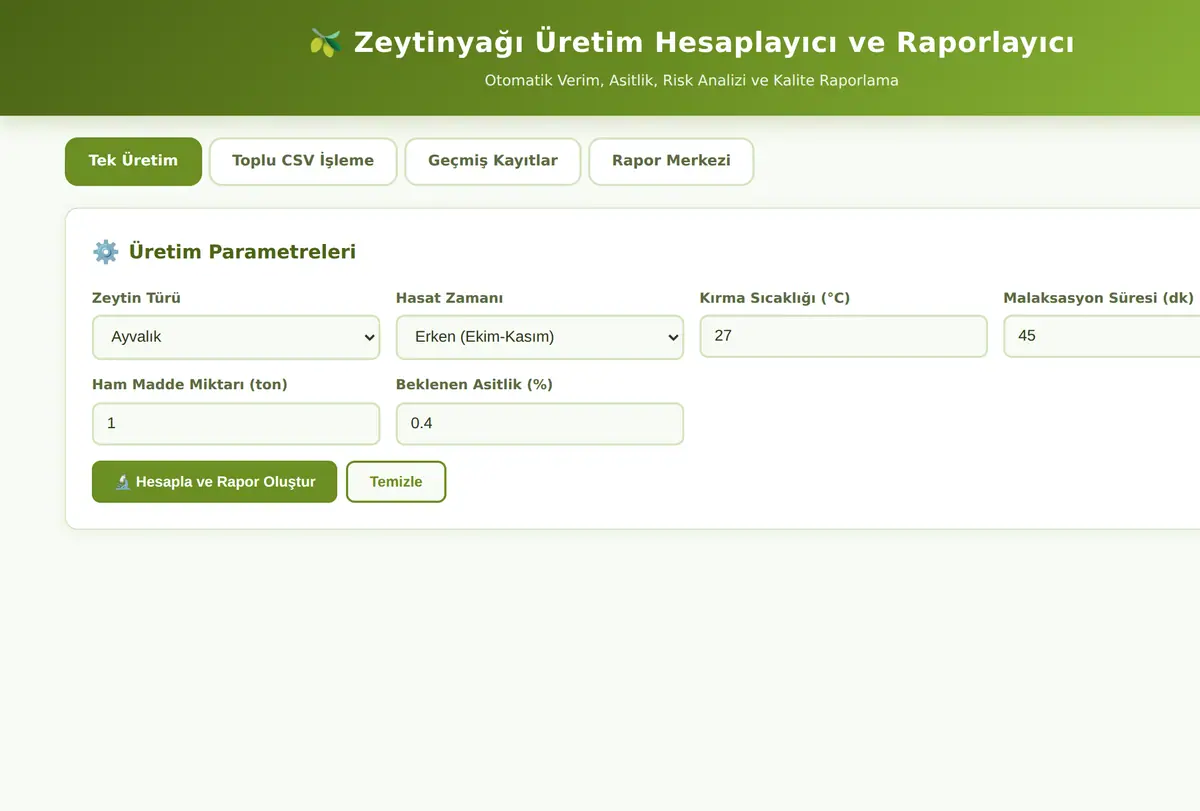
Task: Click the 'Beklenen Asitlik (%)' label
Action: pyautogui.click(x=474, y=385)
